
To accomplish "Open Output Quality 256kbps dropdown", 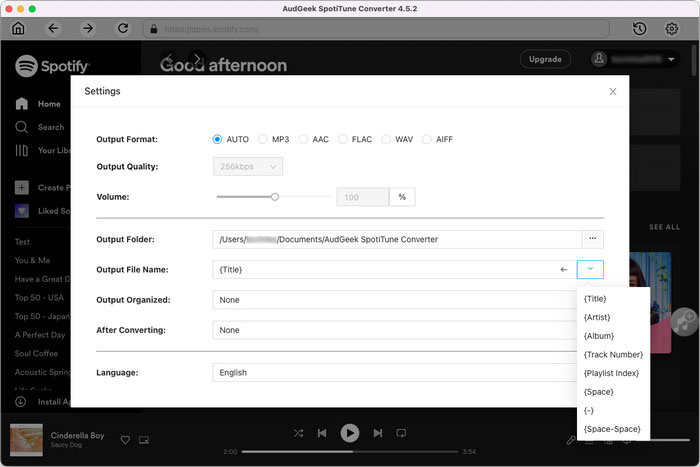I will click(248, 167).
